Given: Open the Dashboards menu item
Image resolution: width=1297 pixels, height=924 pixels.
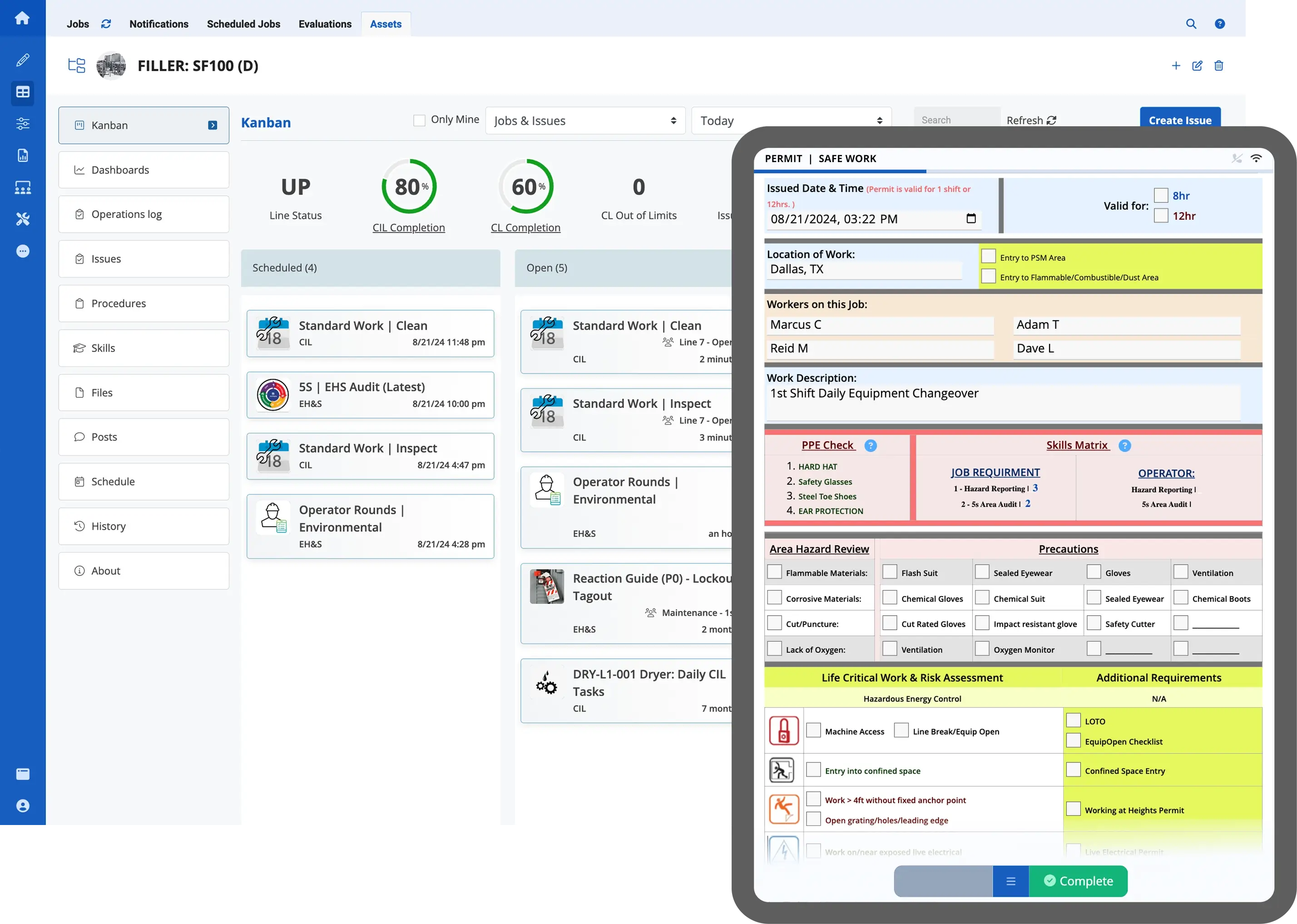Looking at the screenshot, I should pos(144,169).
